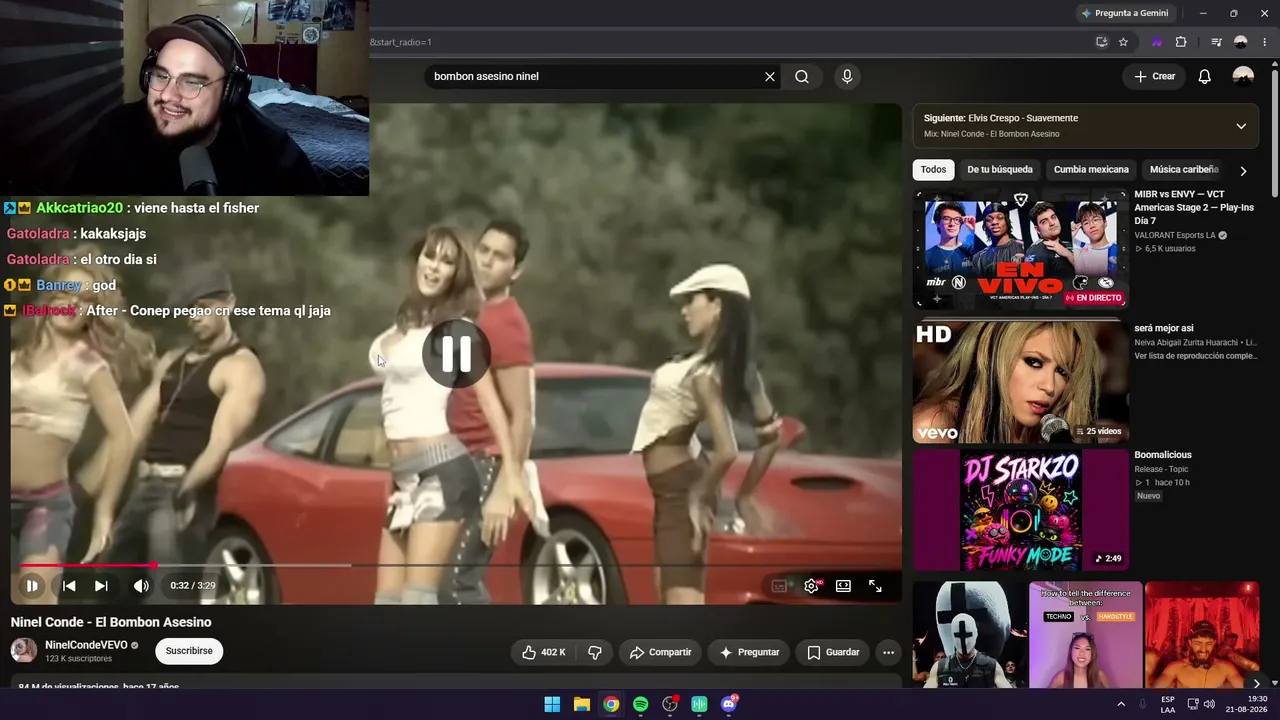Open the Boomalicious video title
The width and height of the screenshot is (1280, 720).
(x=1163, y=455)
